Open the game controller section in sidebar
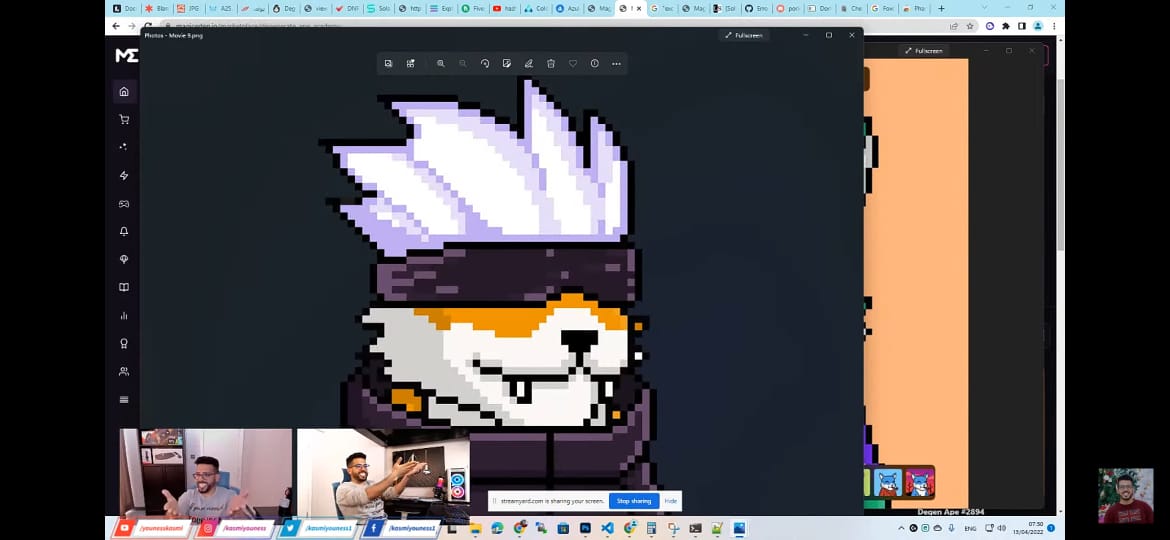Image resolution: width=1170 pixels, height=540 pixels. click(124, 204)
